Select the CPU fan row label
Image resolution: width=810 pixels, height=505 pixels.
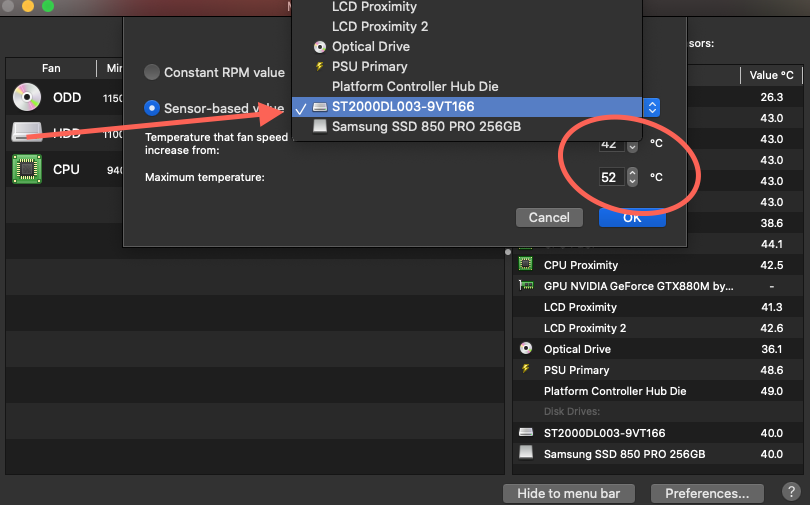tap(66, 169)
